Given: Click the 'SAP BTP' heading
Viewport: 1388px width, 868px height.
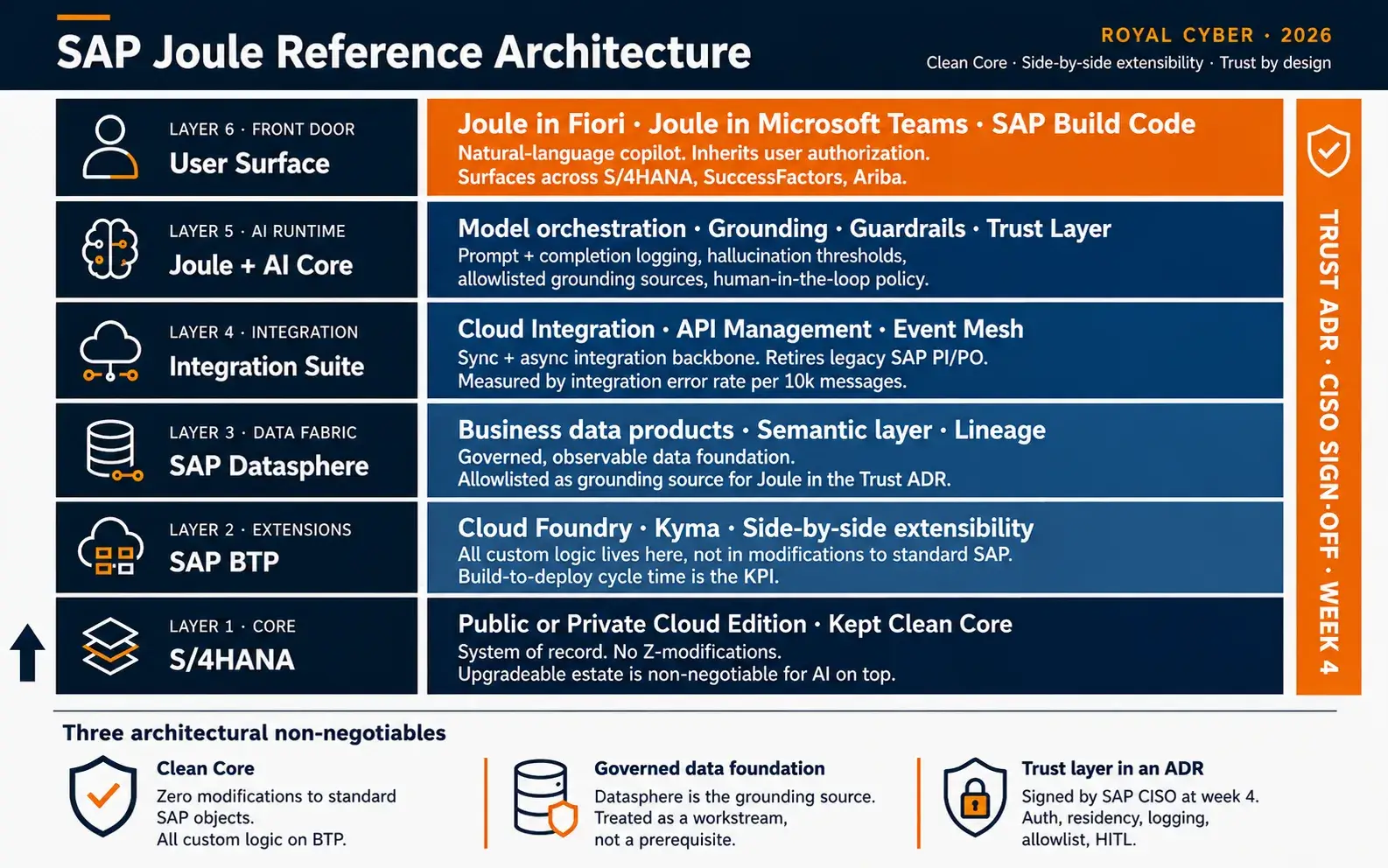Looking at the screenshot, I should coord(224,562).
